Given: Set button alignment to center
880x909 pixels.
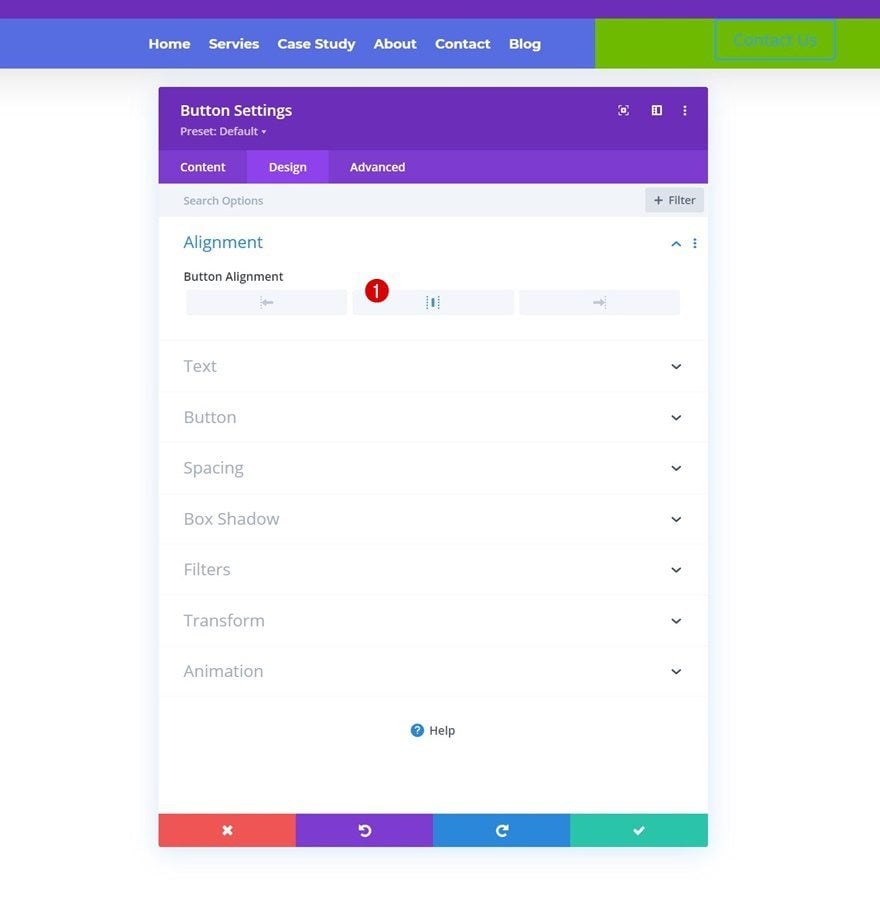Looking at the screenshot, I should 433,303.
